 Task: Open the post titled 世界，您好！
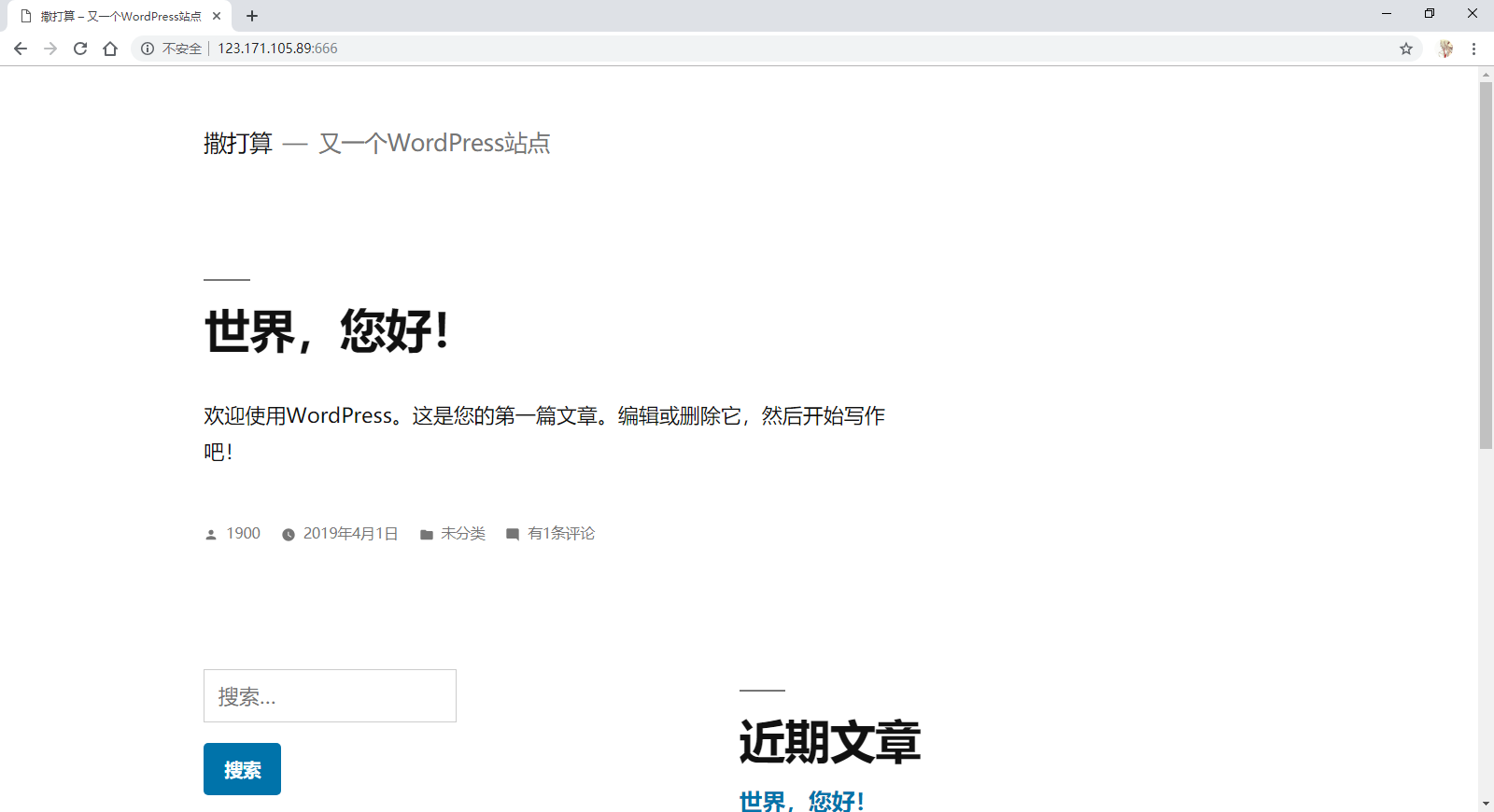[327, 331]
